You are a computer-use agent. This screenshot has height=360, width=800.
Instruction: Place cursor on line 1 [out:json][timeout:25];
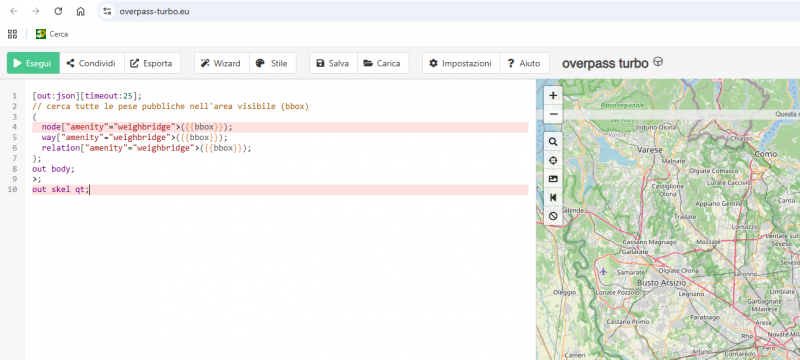87,96
